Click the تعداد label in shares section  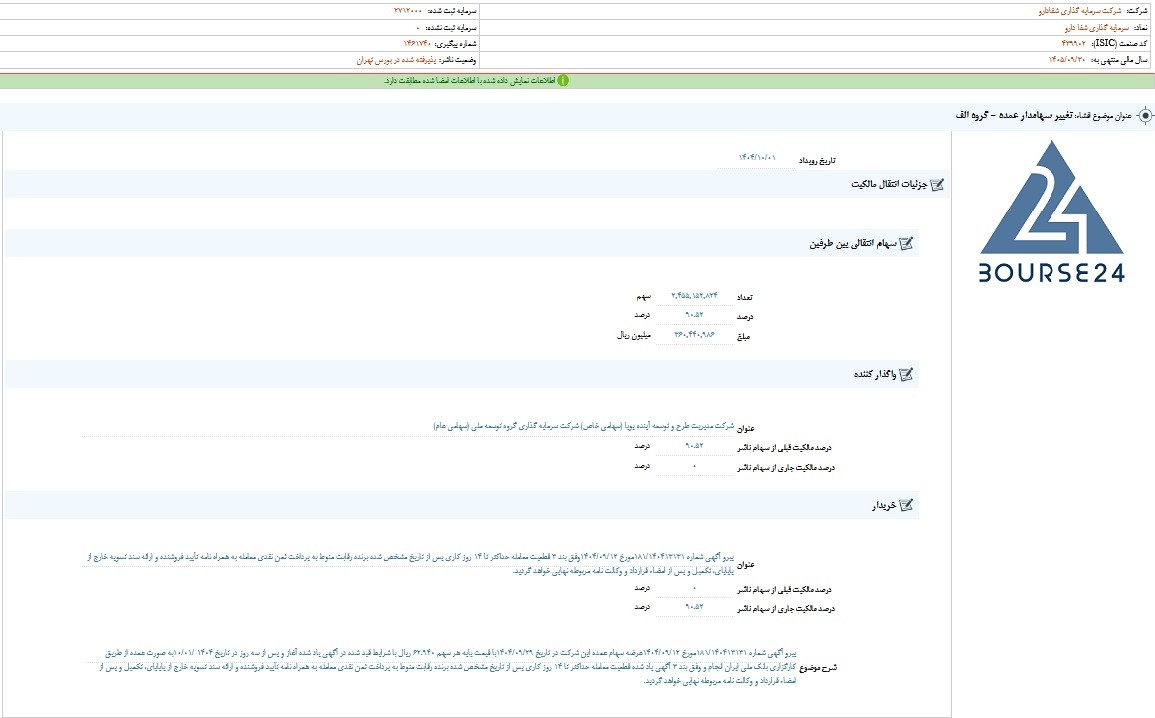click(745, 298)
